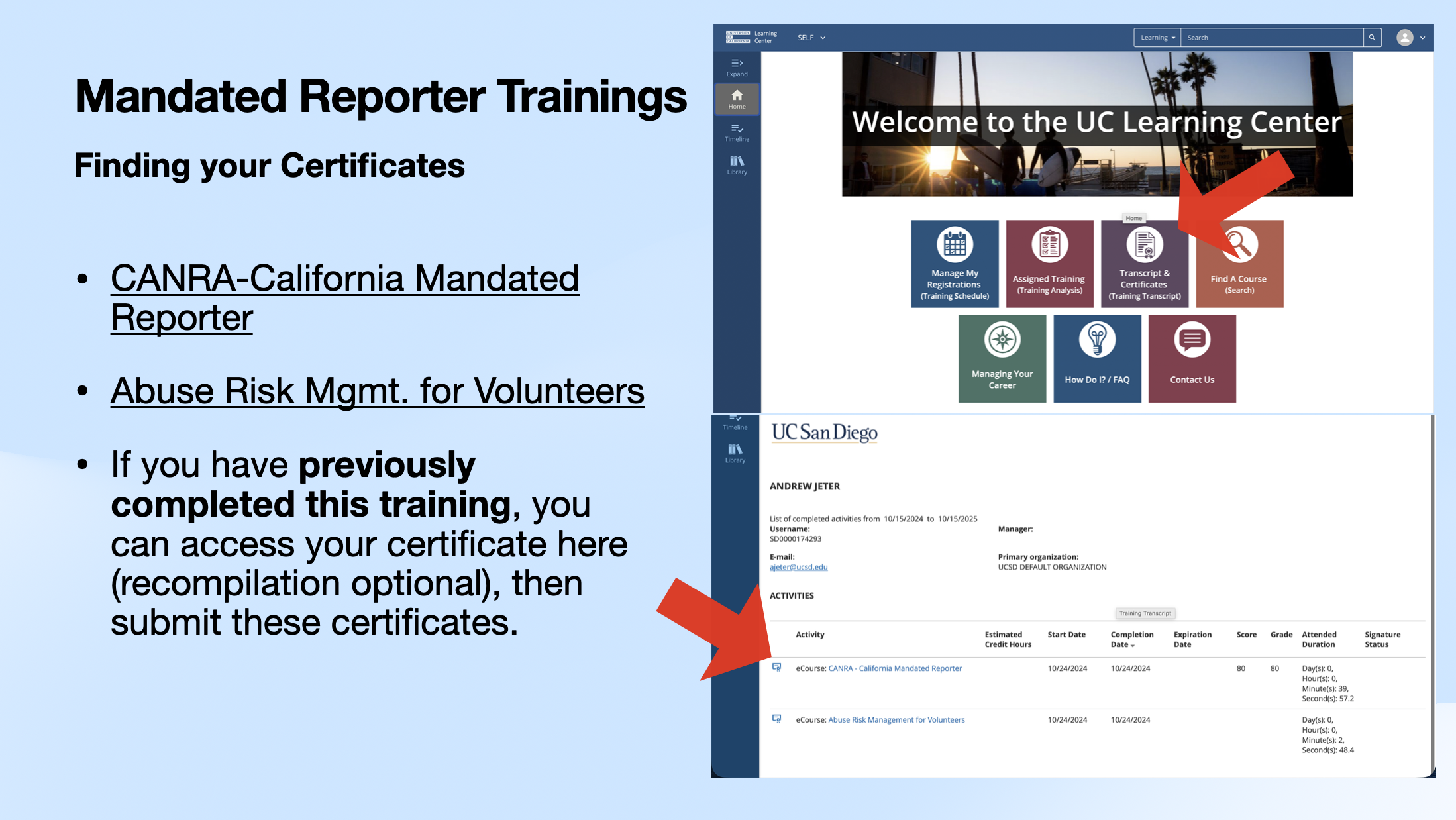The height and width of the screenshot is (820, 1456).
Task: Click inside the Search field
Action: coord(1272,37)
